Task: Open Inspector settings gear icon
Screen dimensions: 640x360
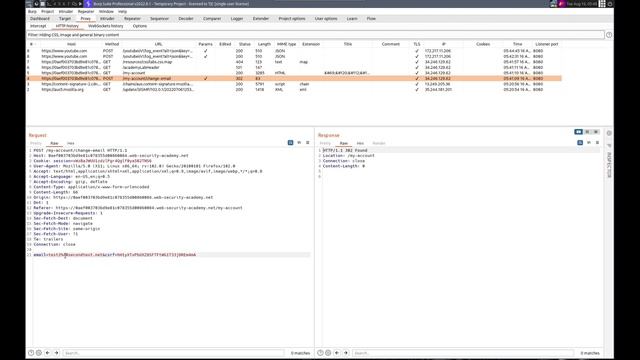Action: pyautogui.click(x=609, y=133)
